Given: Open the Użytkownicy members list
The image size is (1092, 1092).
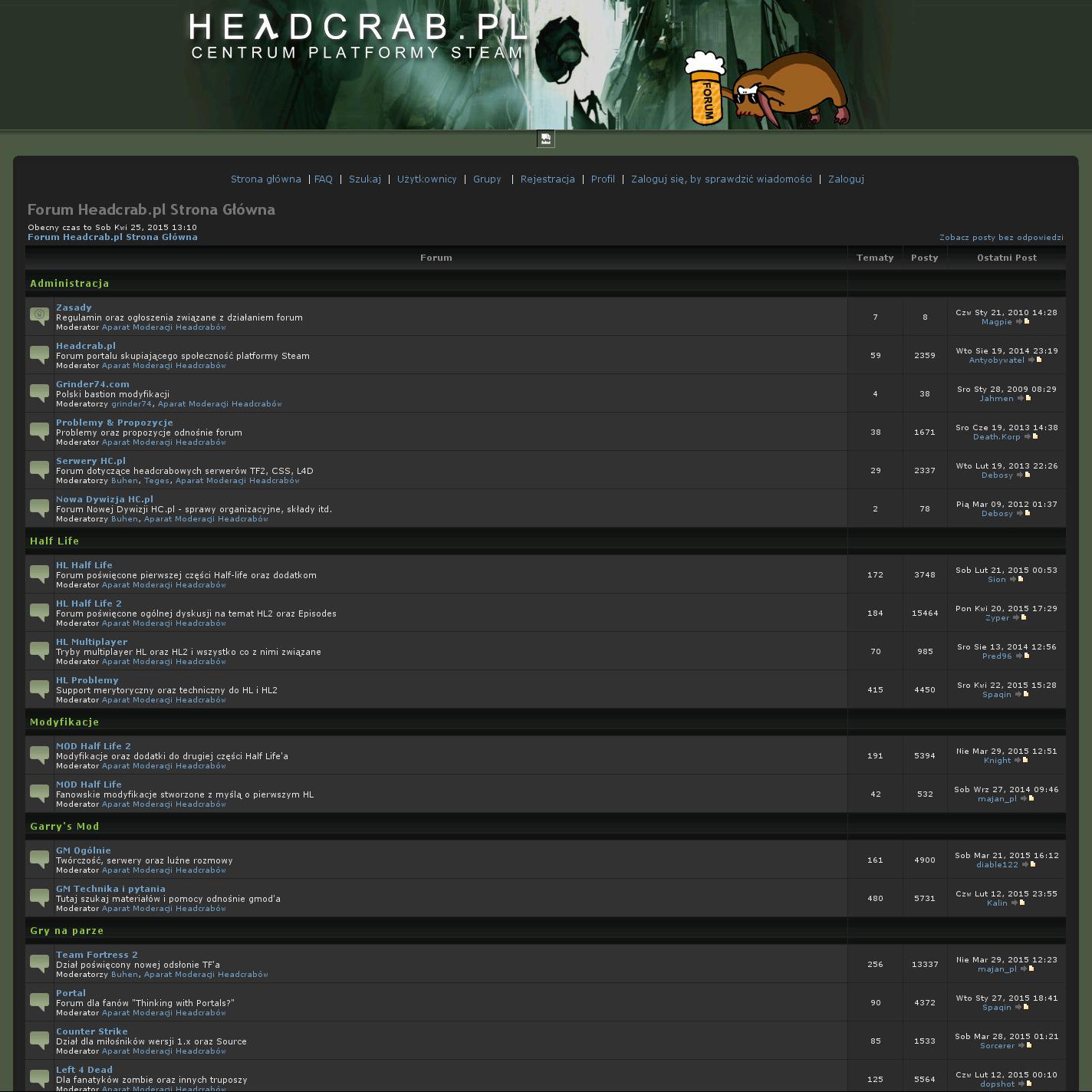Looking at the screenshot, I should 426,179.
